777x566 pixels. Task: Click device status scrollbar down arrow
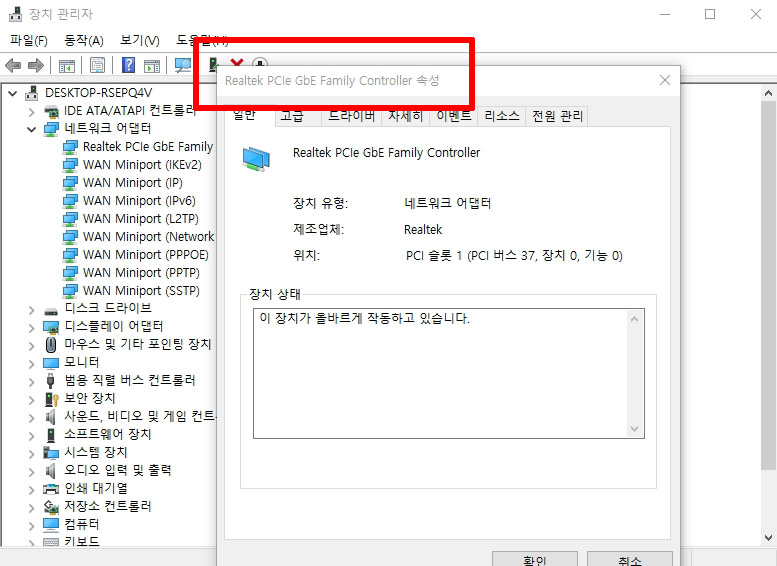click(634, 429)
